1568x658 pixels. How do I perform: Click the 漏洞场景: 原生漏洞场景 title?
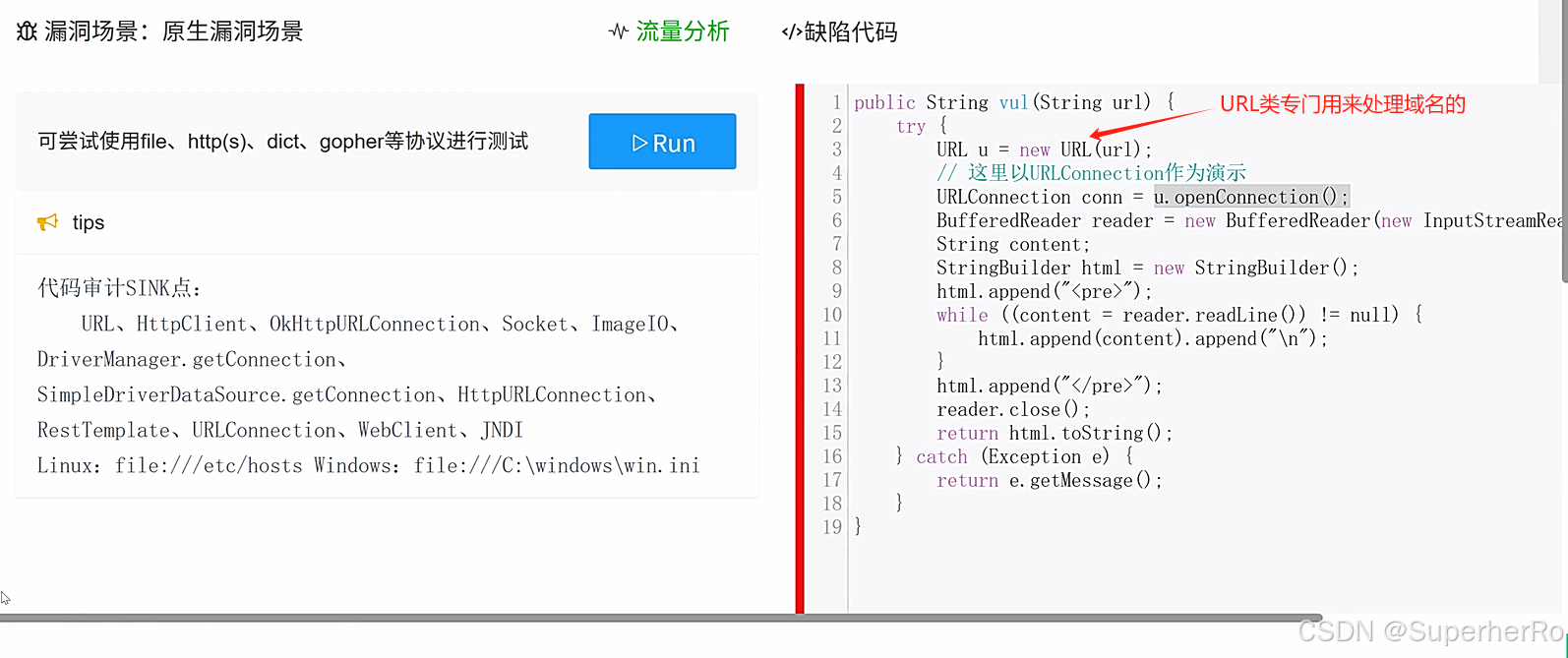pos(173,31)
